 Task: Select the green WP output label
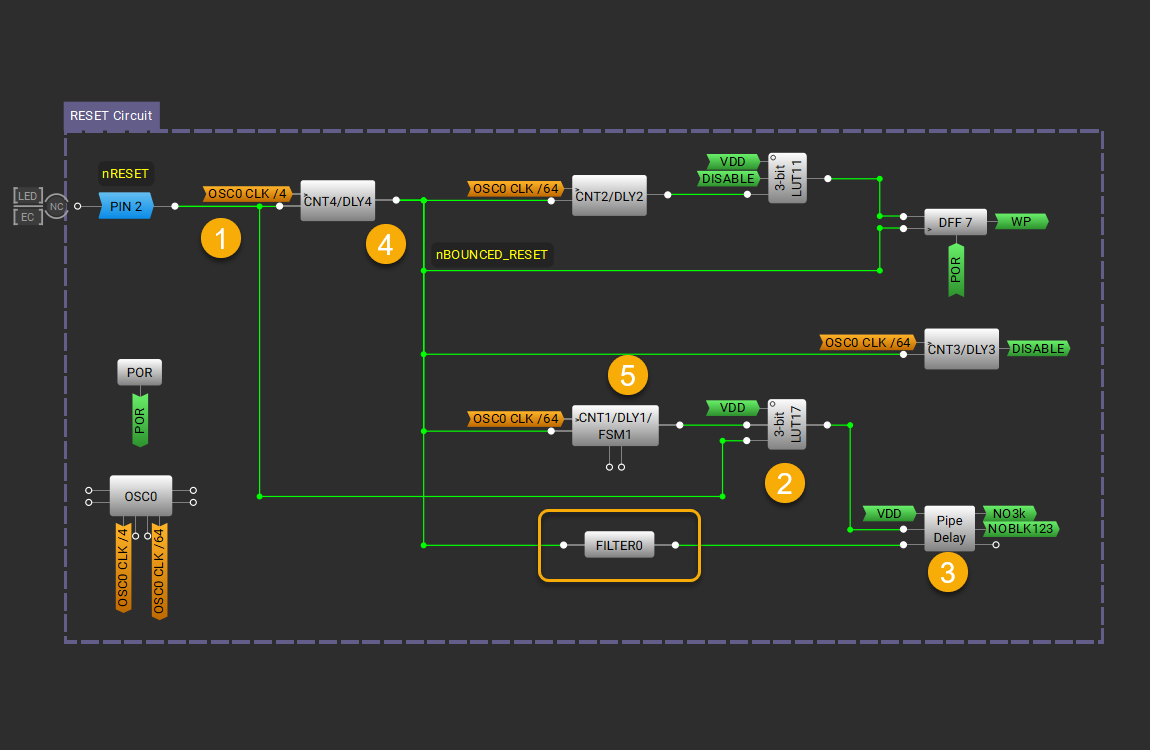pyautogui.click(x=1021, y=221)
